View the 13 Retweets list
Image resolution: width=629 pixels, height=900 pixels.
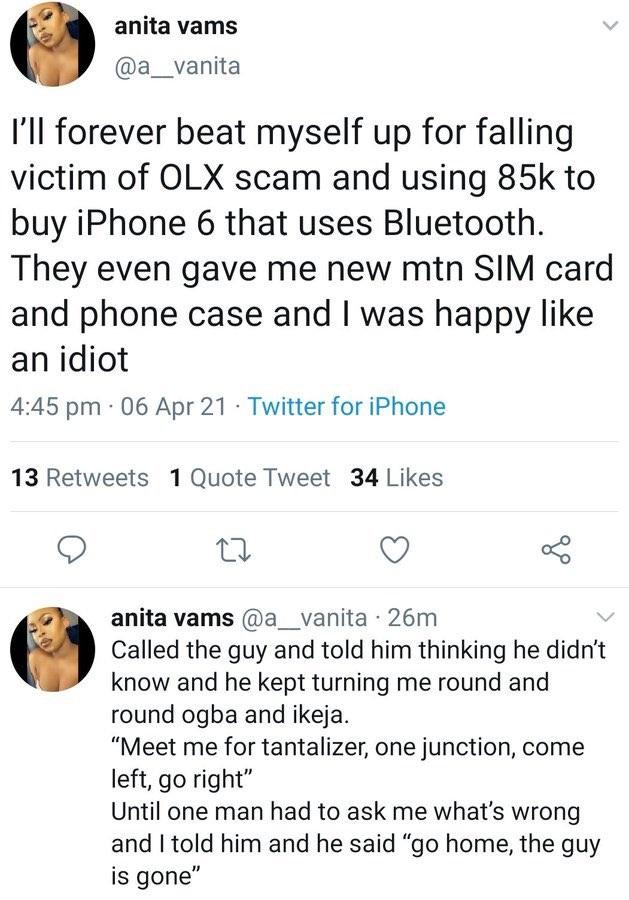coord(79,478)
